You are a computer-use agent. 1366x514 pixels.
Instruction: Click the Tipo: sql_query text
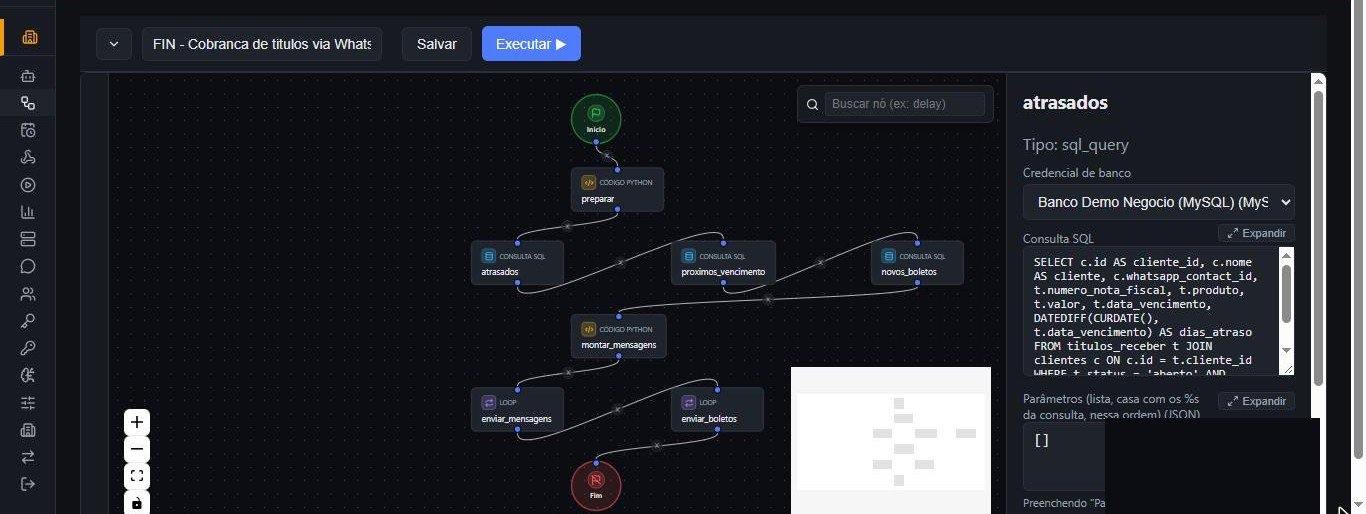coord(1076,145)
